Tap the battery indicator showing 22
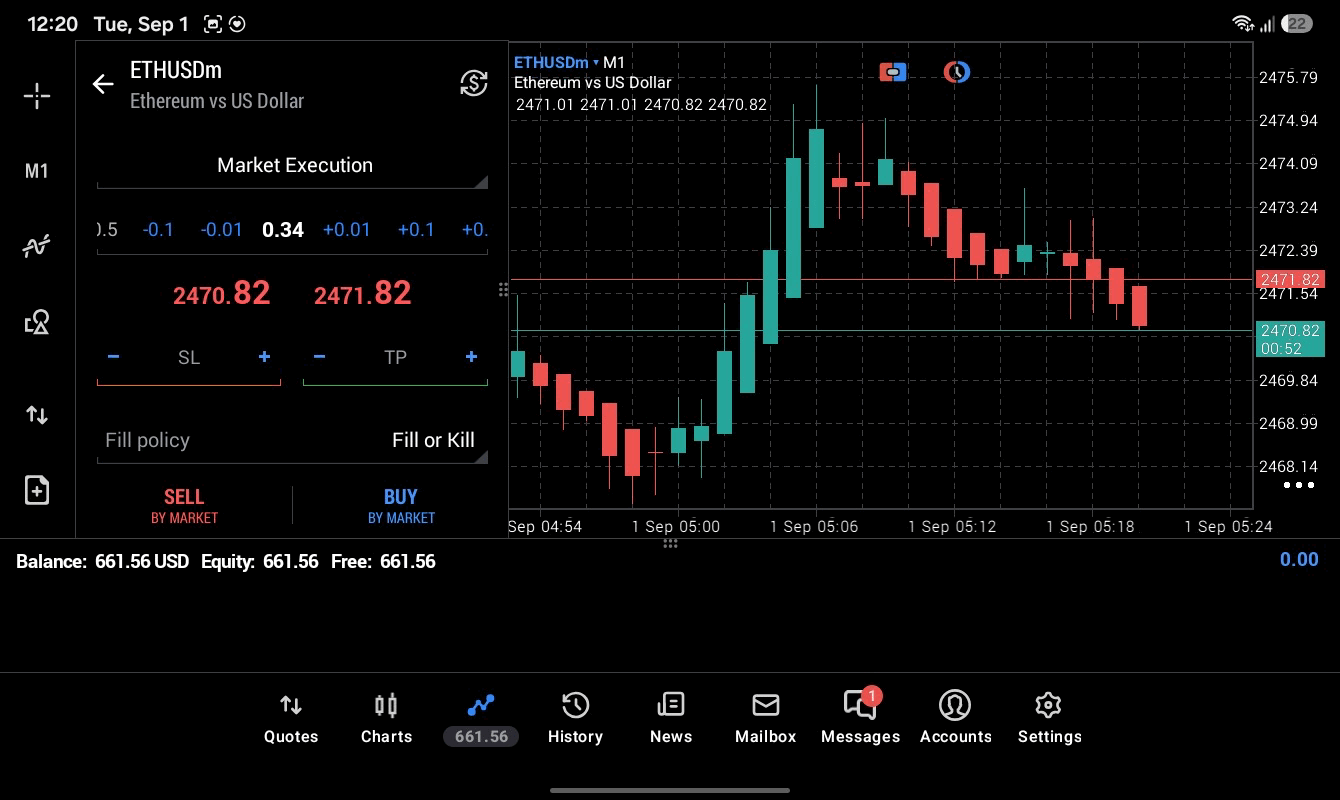This screenshot has width=1340, height=800. click(1297, 23)
